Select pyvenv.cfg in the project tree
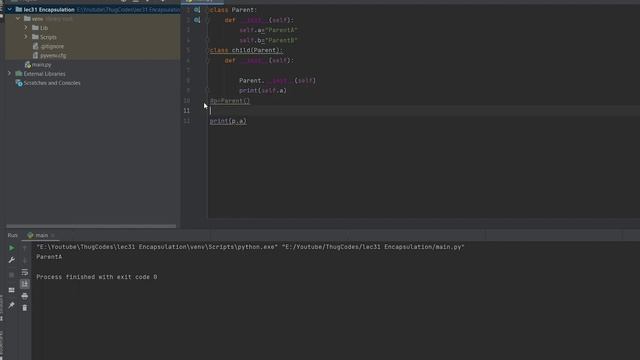 pyautogui.click(x=53, y=56)
